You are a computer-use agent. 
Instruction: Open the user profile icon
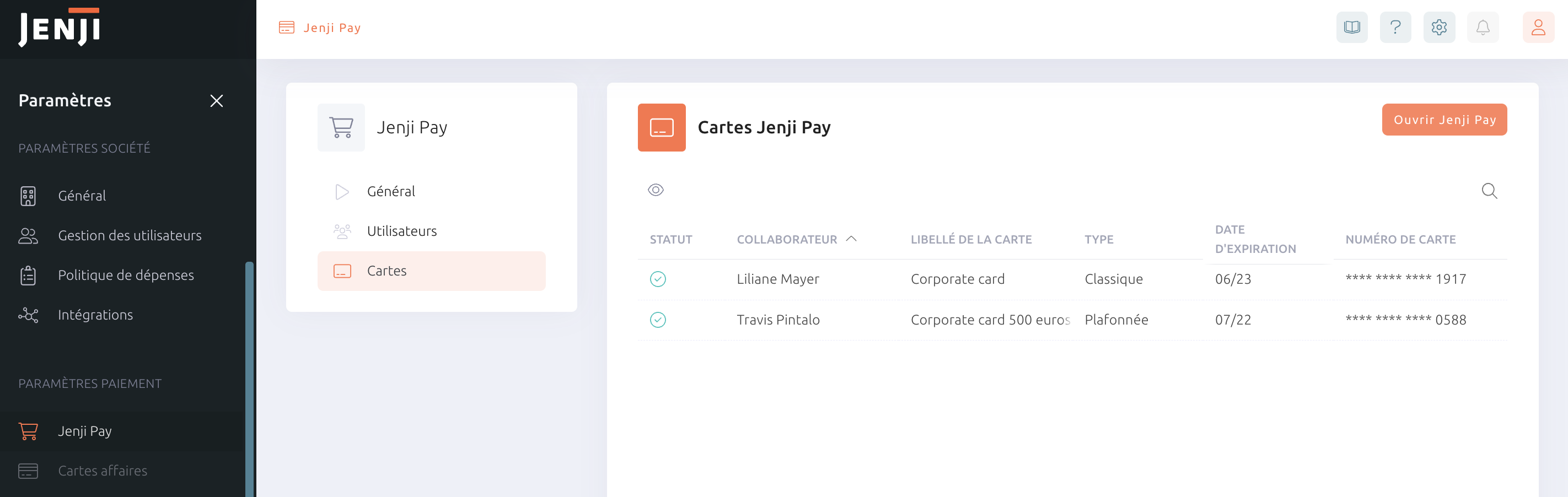[1538, 28]
